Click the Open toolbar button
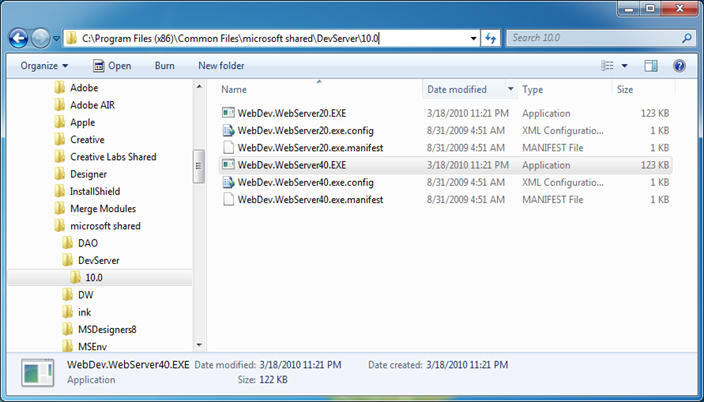 click(x=112, y=66)
